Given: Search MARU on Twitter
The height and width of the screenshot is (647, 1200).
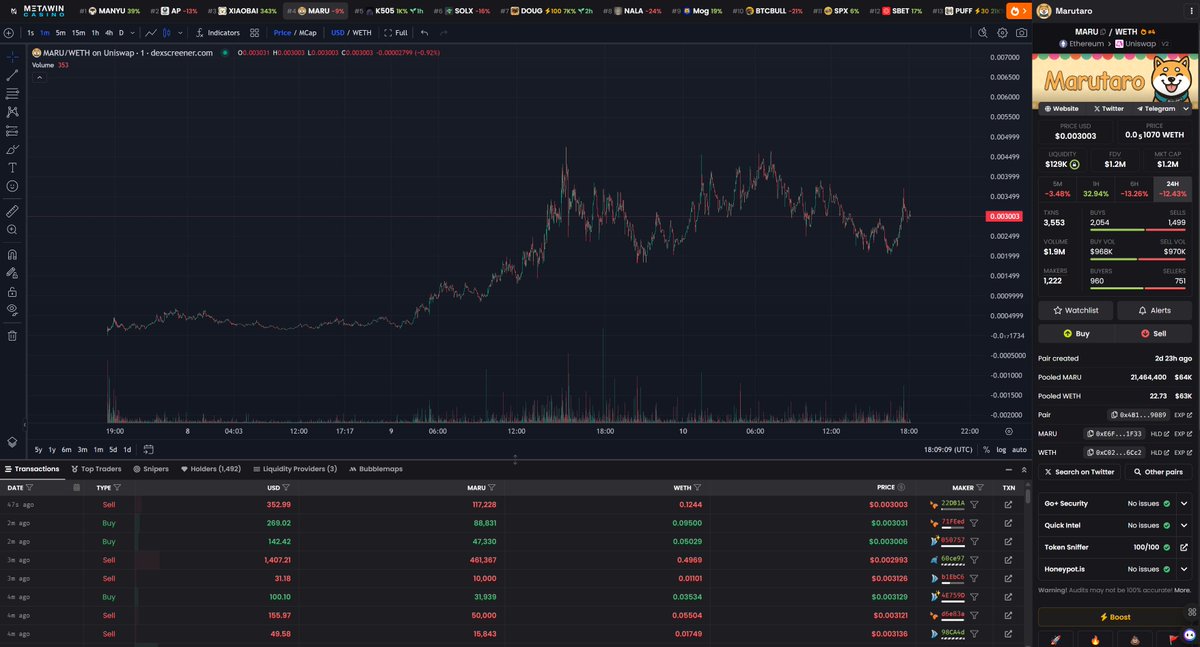Looking at the screenshot, I should (x=1078, y=472).
